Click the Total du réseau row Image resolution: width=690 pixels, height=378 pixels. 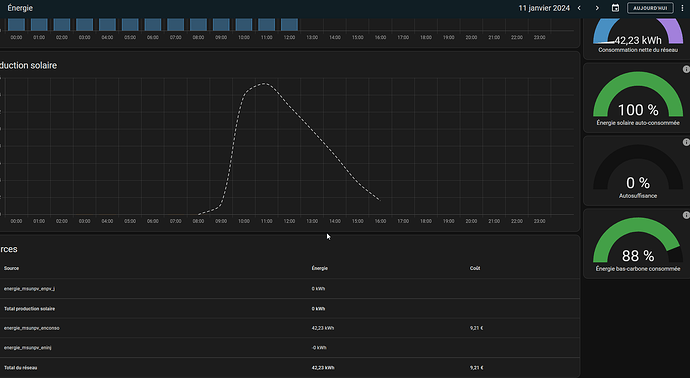[290, 367]
